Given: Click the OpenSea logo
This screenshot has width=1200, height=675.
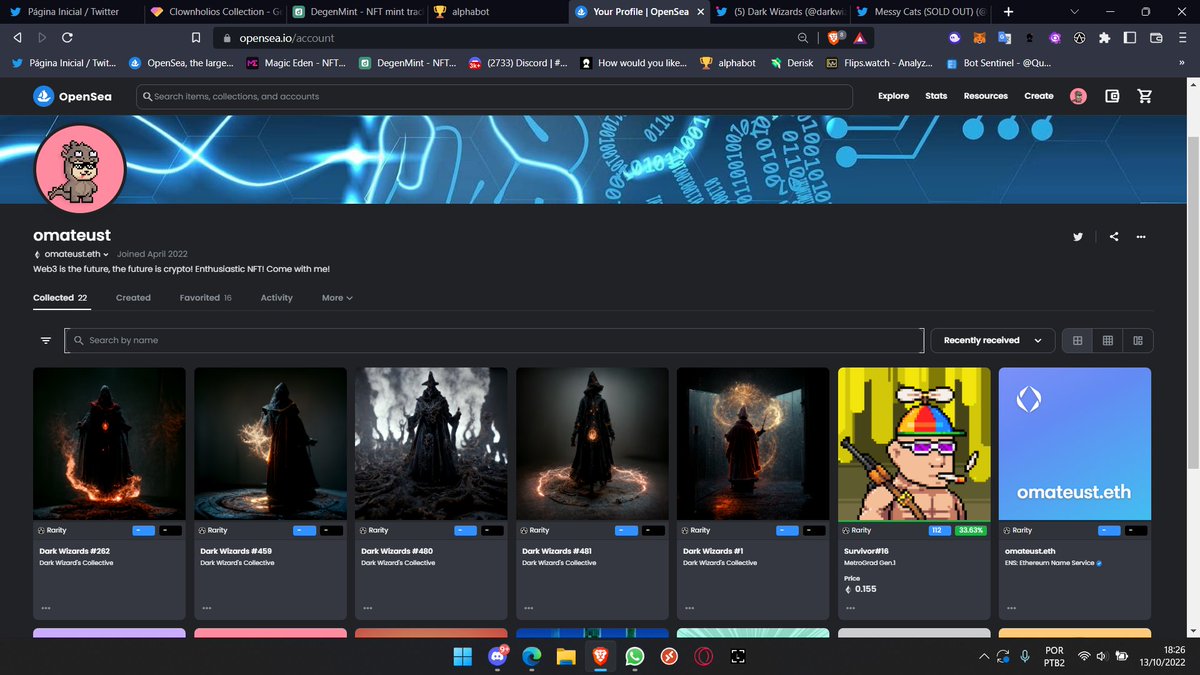Looking at the screenshot, I should click(72, 96).
